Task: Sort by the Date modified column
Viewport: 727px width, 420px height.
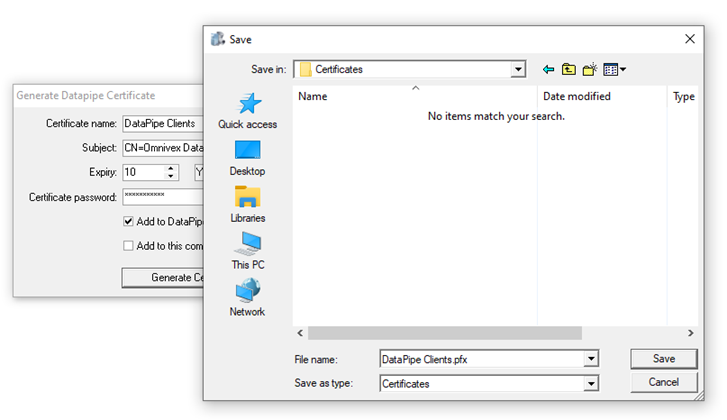Action: tap(576, 97)
